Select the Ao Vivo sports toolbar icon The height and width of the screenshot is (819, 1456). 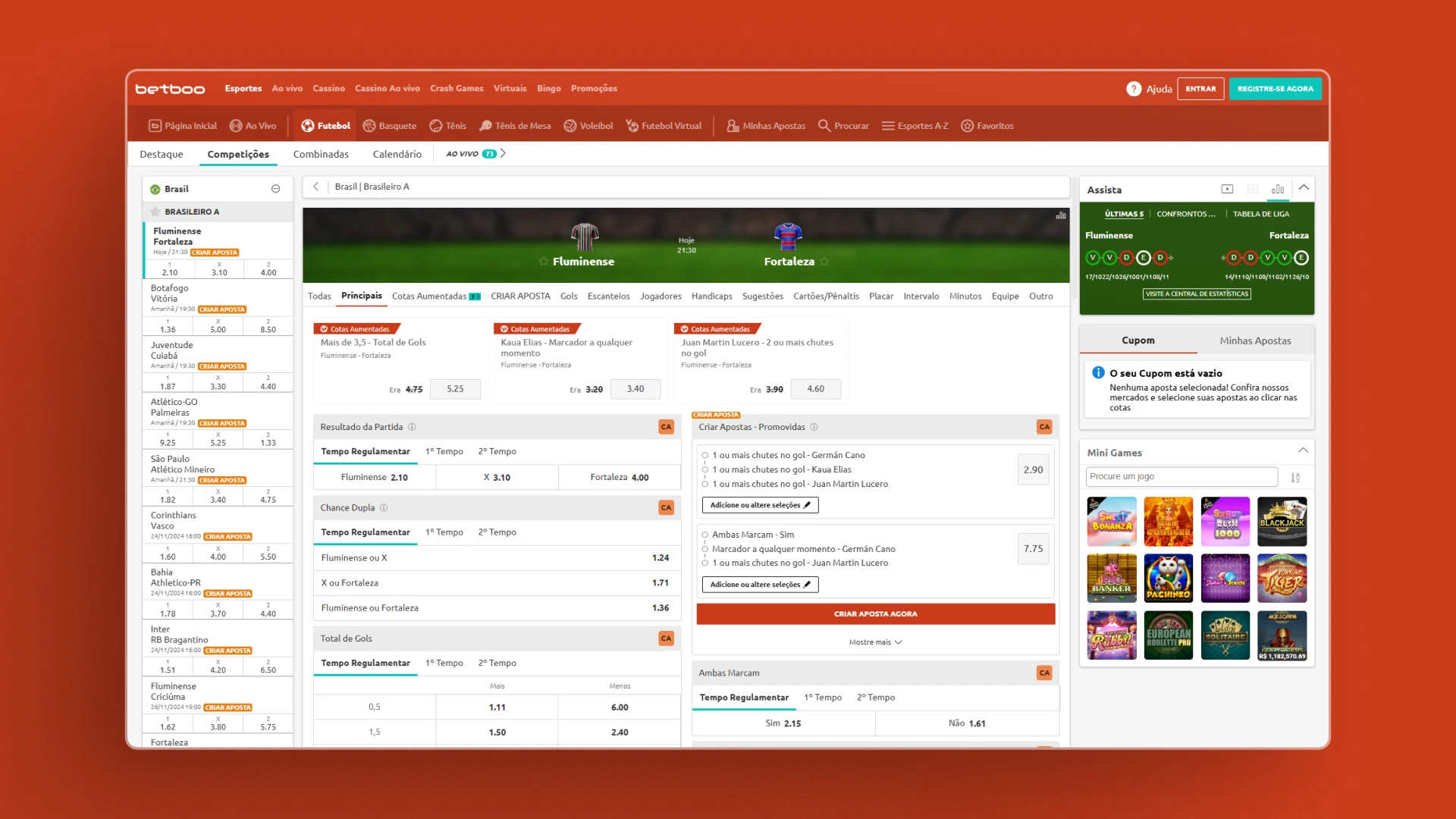coord(236,126)
